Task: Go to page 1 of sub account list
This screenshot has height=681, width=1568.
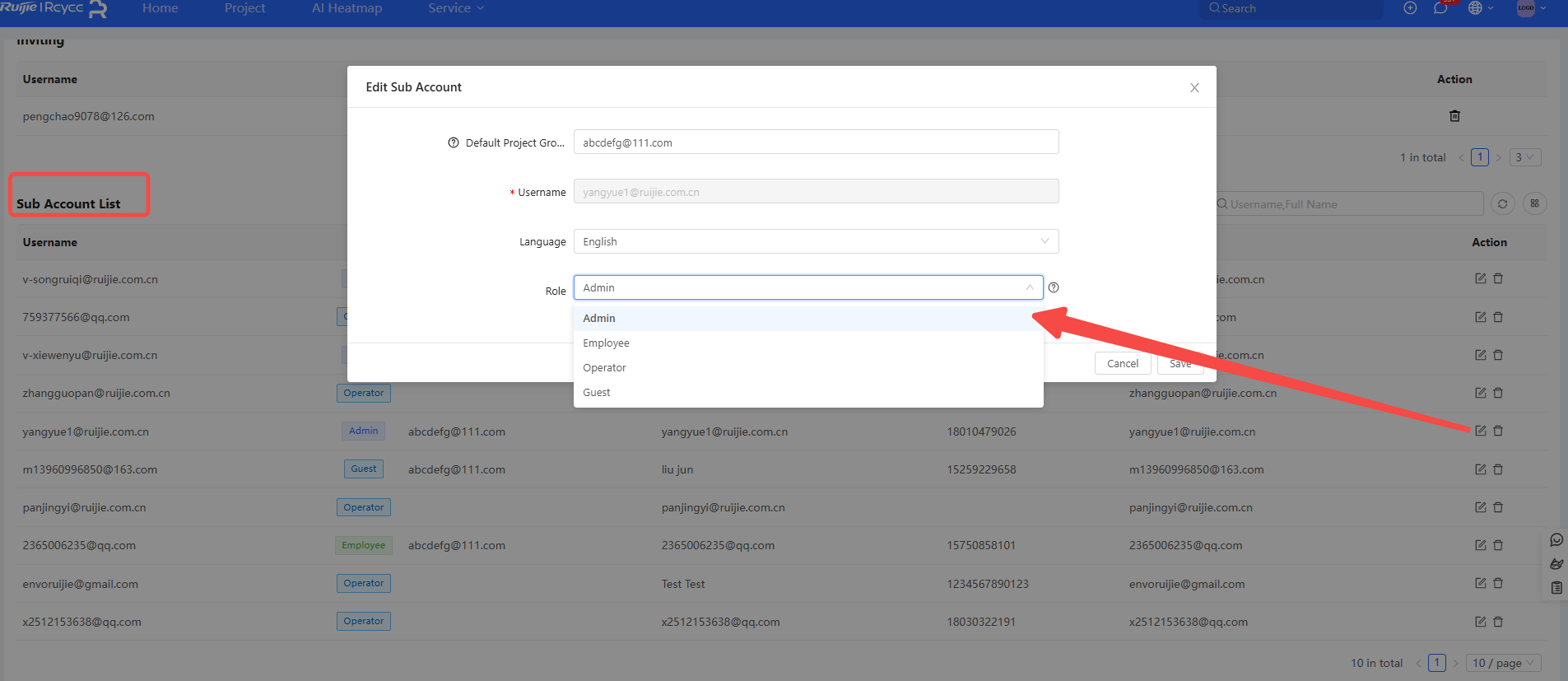Action: pyautogui.click(x=1437, y=663)
